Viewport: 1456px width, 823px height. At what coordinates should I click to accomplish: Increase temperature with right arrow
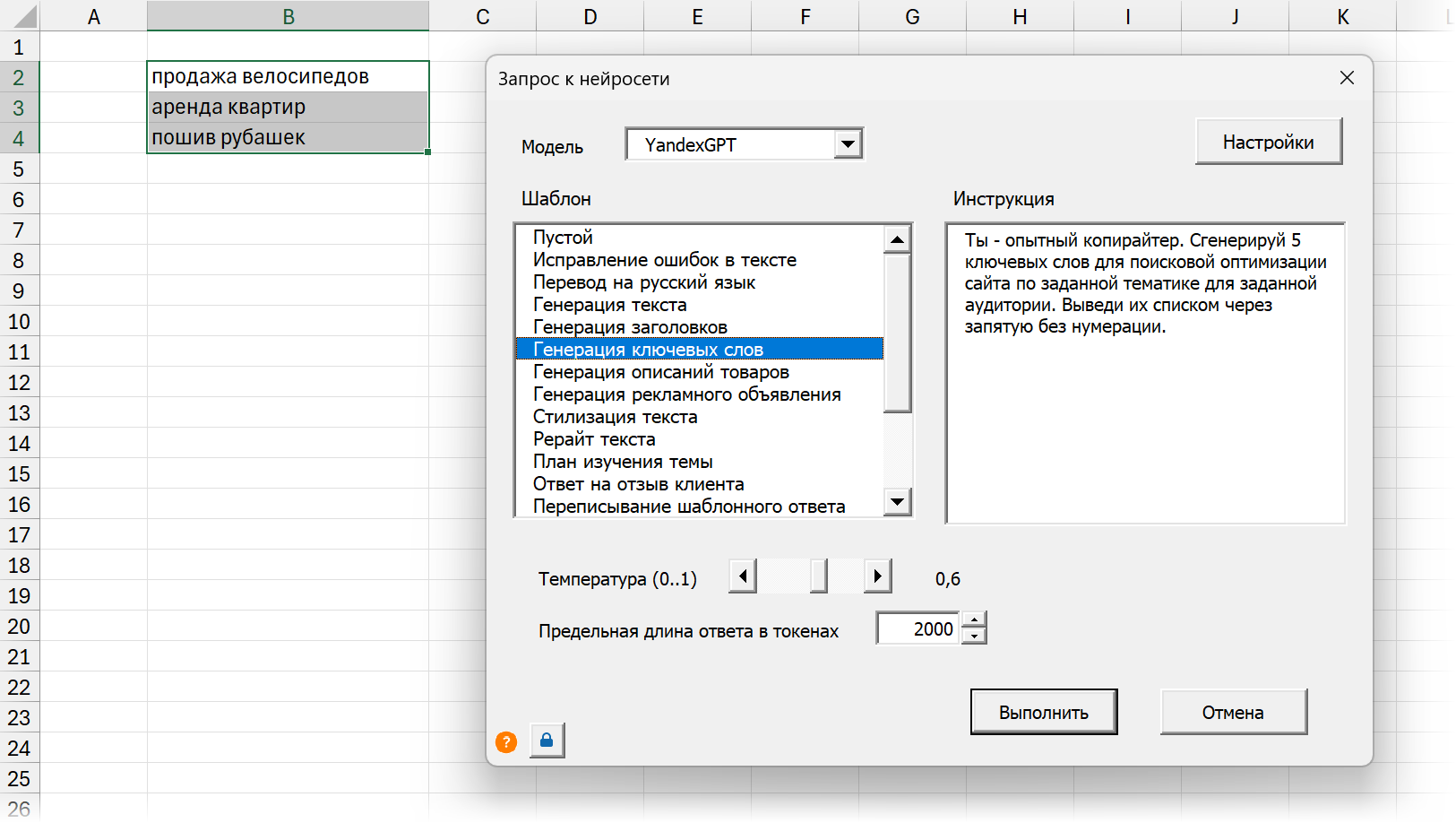tap(877, 576)
